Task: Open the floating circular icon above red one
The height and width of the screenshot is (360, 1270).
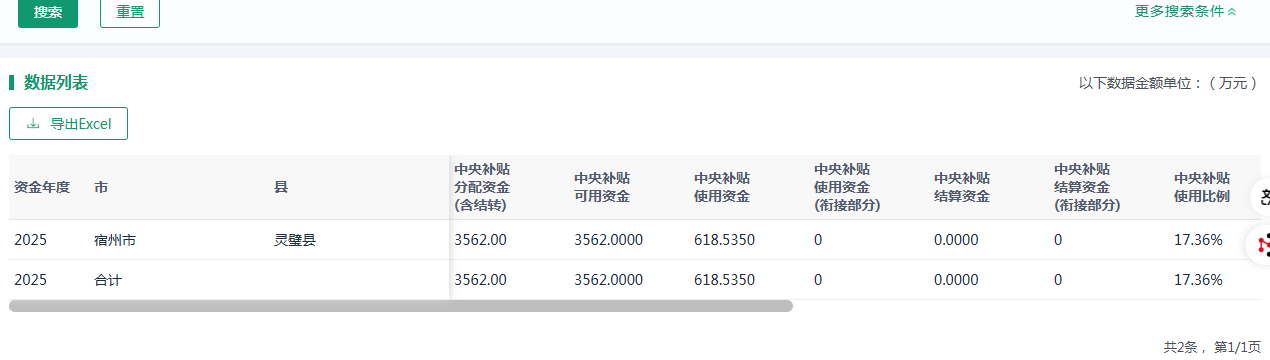Action: [x=1262, y=195]
